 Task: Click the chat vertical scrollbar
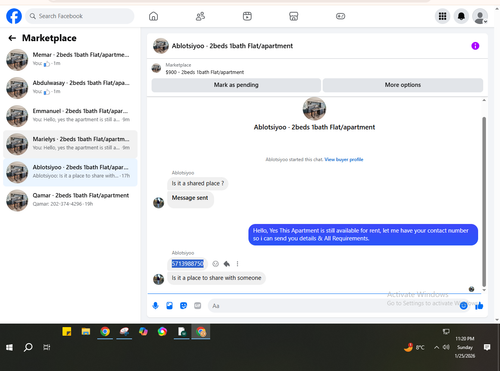(484, 202)
